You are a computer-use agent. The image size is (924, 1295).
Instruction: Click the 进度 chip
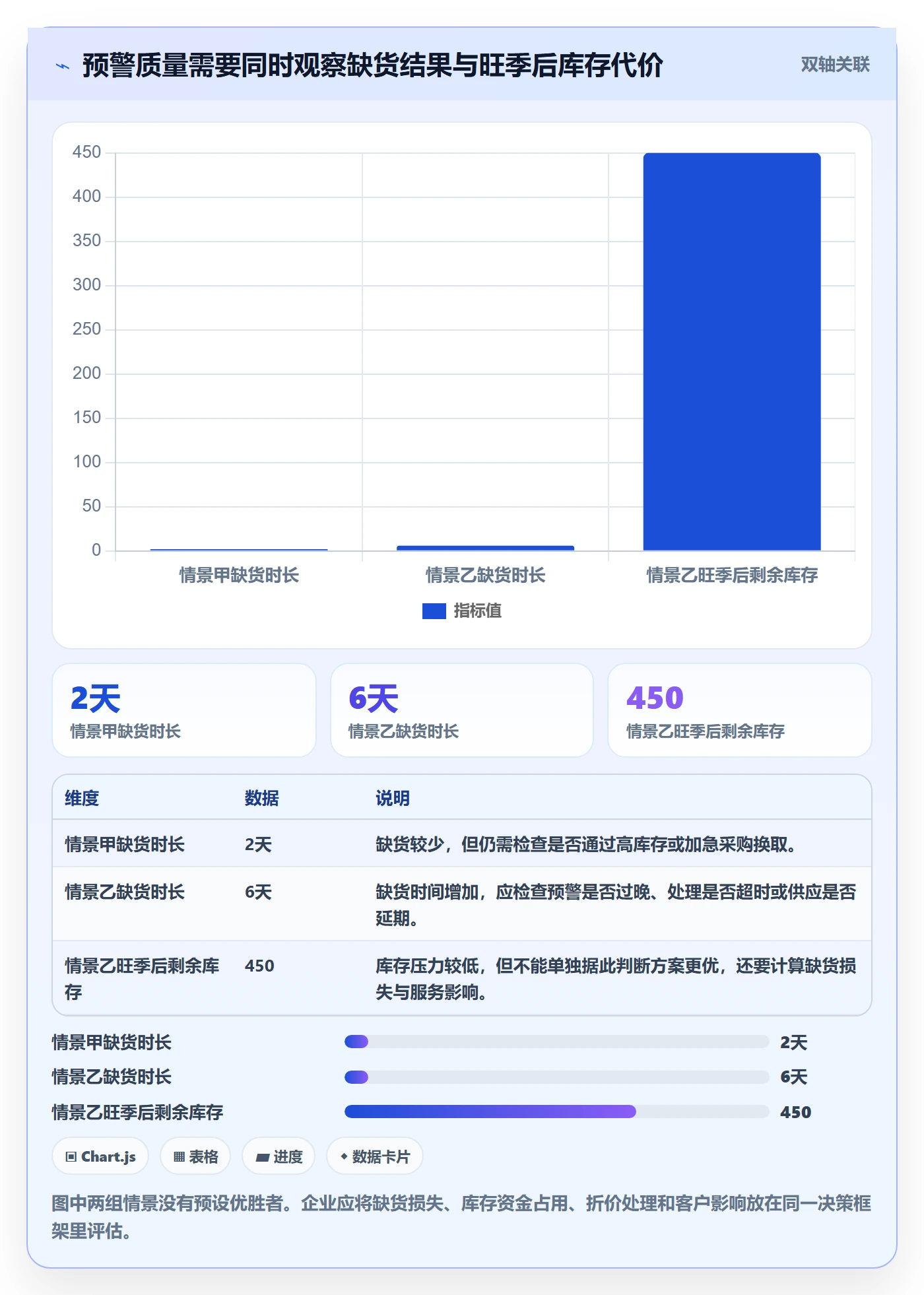[x=279, y=1156]
